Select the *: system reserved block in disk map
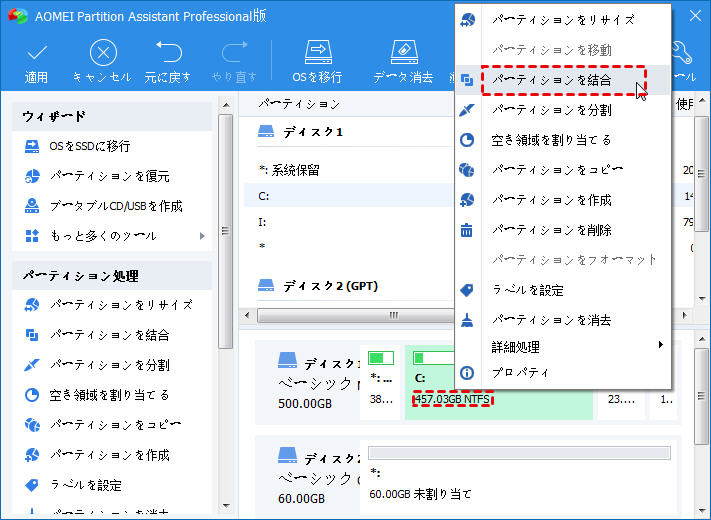The image size is (711, 520). tap(381, 382)
